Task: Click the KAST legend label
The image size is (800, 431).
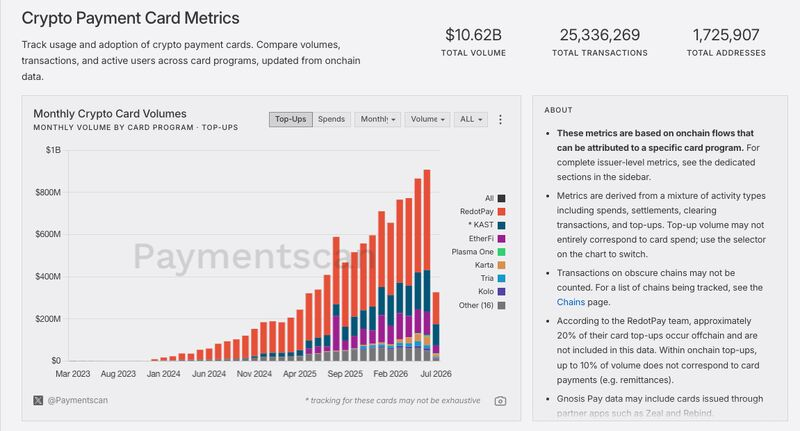Action: (x=481, y=225)
